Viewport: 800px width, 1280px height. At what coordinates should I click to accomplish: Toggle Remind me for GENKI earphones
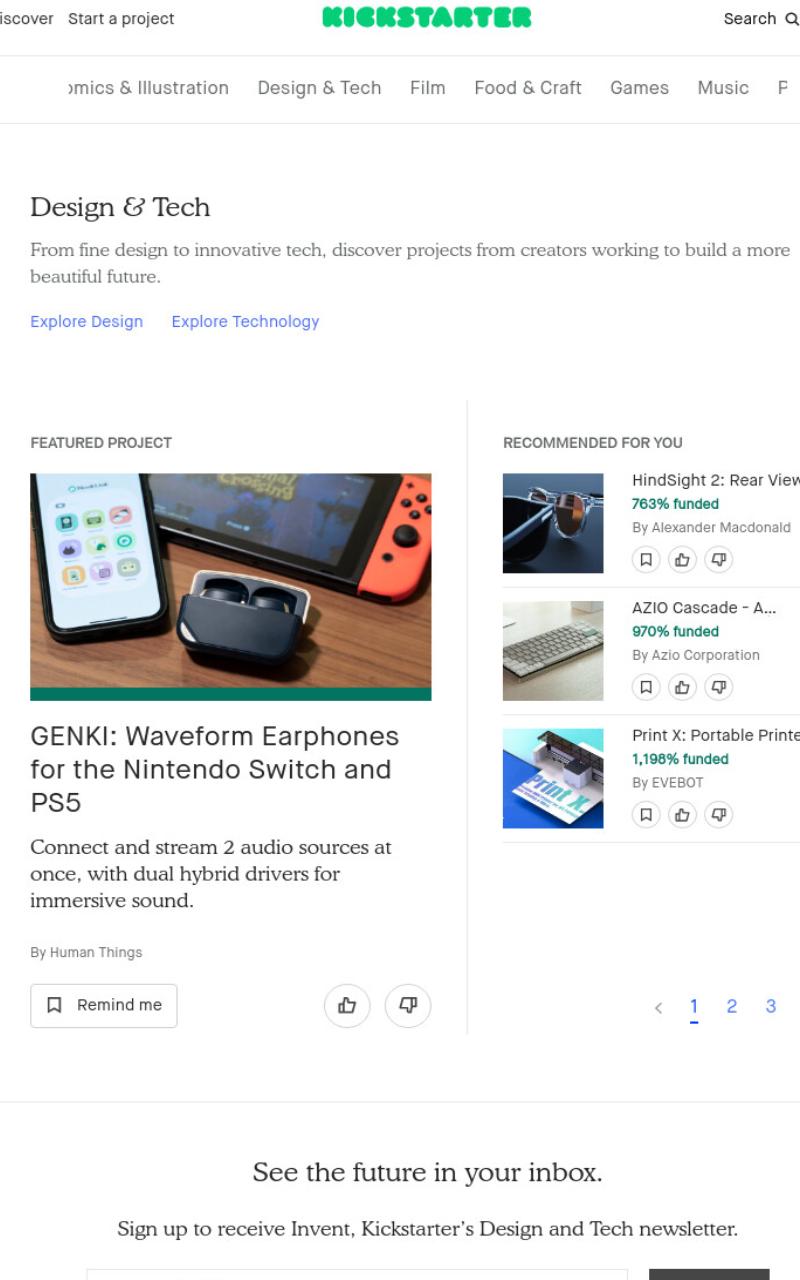104,1006
